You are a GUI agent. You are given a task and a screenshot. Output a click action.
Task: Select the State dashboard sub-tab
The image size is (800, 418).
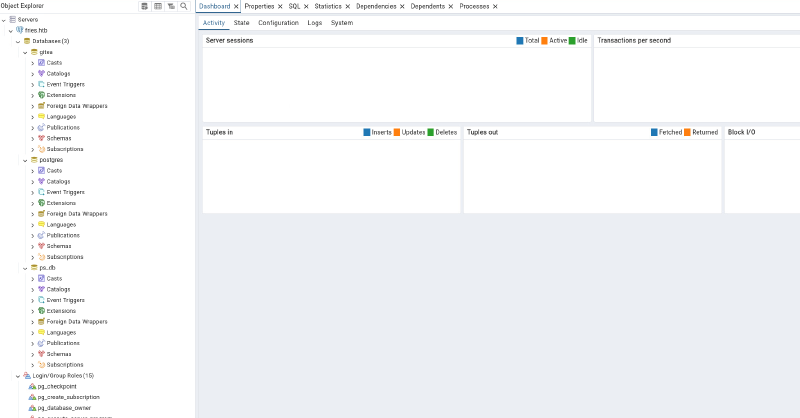tap(241, 23)
